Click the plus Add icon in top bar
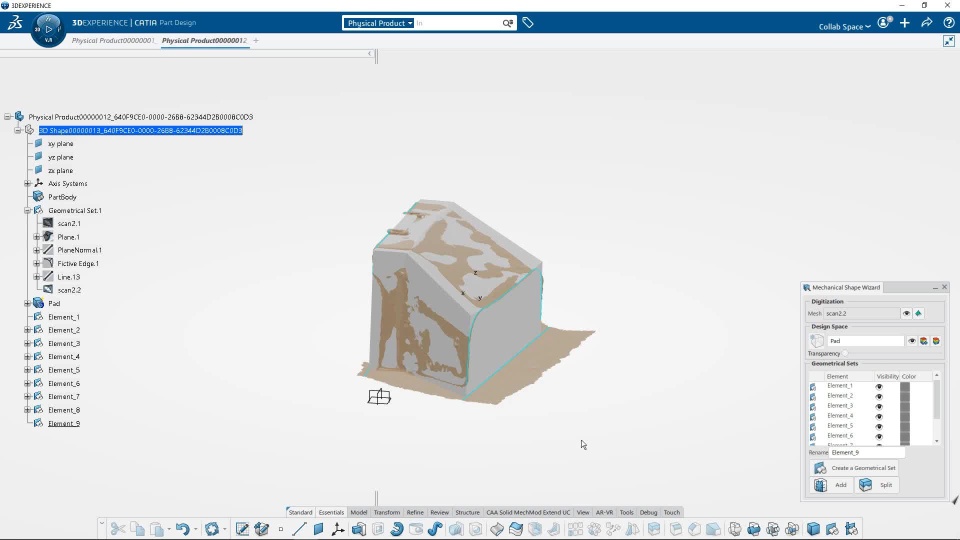 point(905,23)
